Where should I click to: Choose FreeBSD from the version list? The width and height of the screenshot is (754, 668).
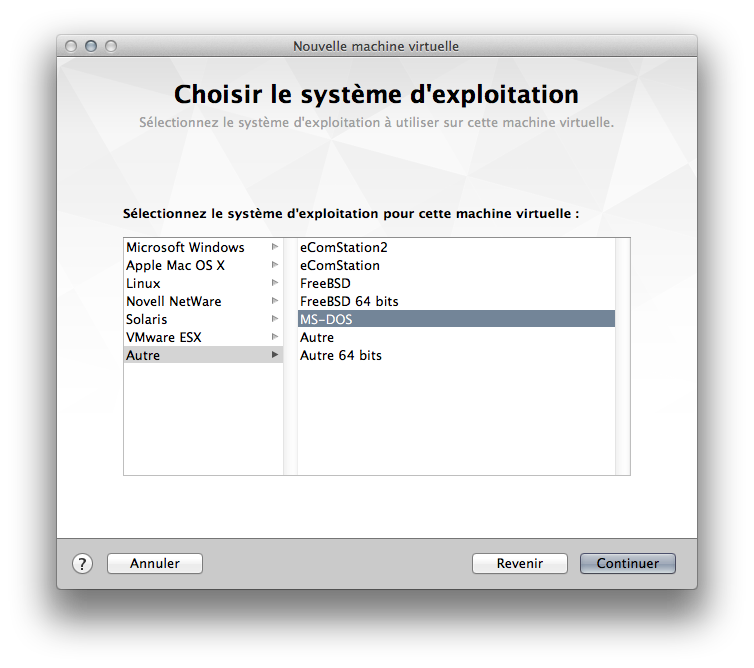456,283
